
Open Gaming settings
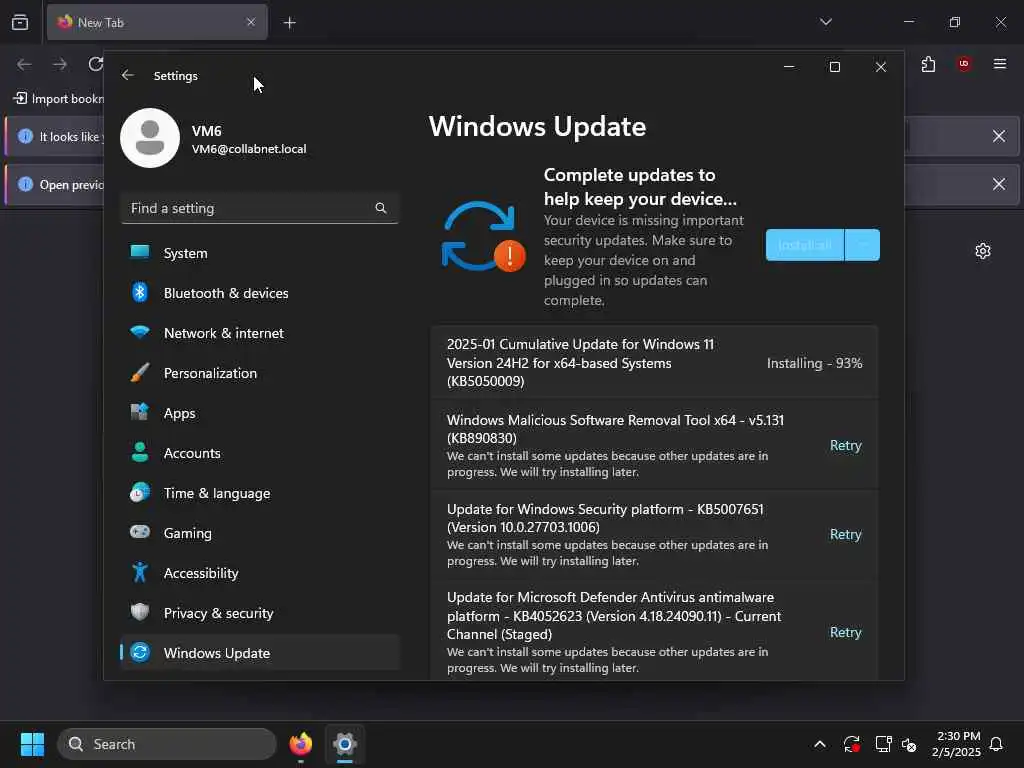click(259, 533)
